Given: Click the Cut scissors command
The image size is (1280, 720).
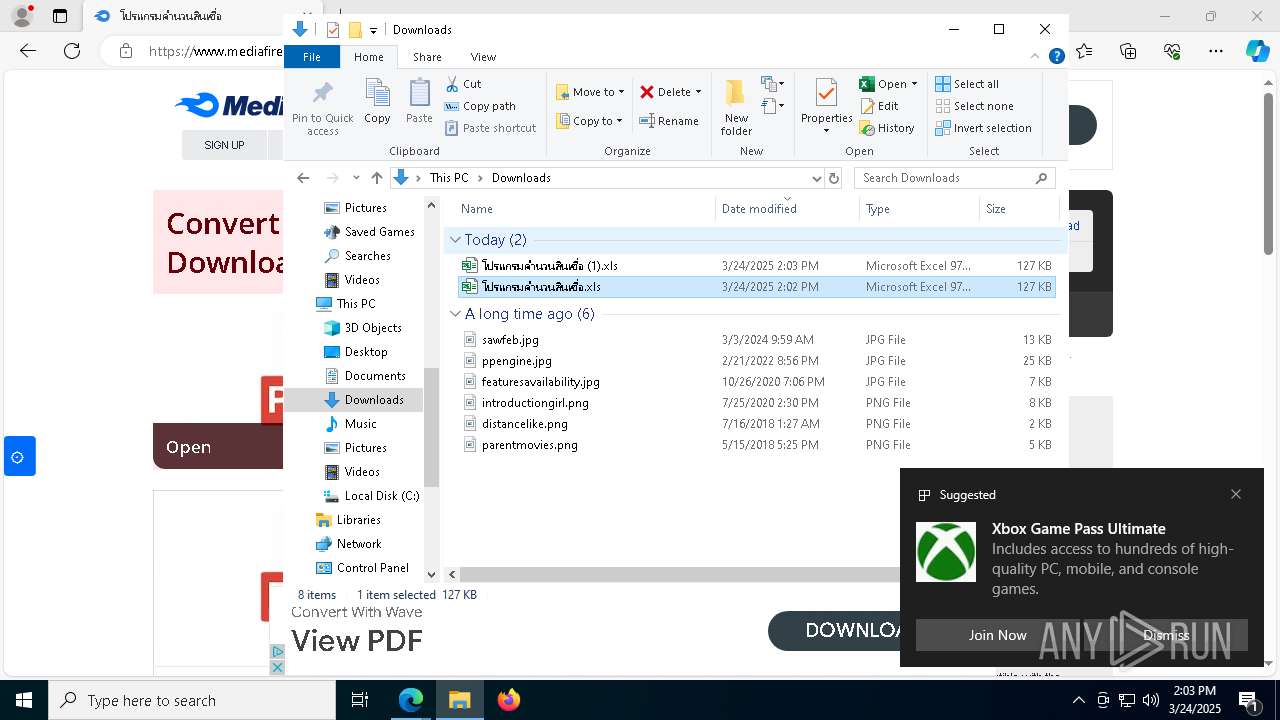Looking at the screenshot, I should point(463,84).
